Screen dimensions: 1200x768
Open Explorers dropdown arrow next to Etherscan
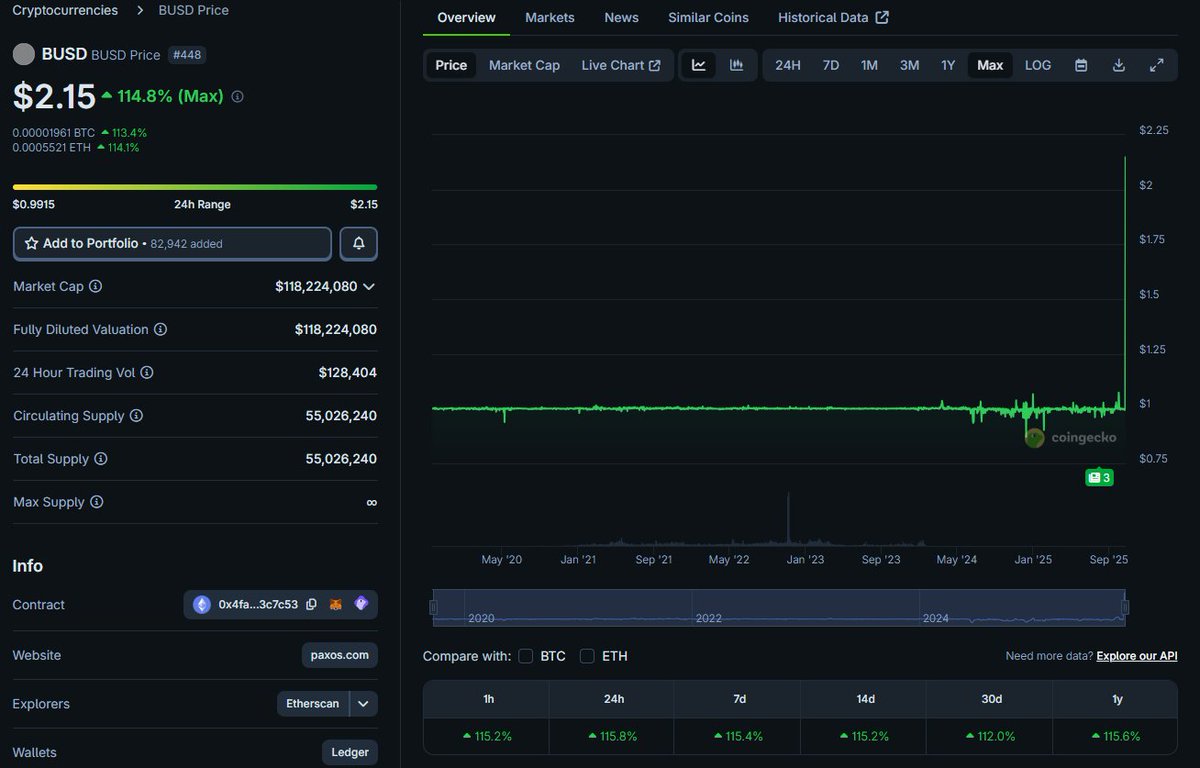pyautogui.click(x=364, y=704)
